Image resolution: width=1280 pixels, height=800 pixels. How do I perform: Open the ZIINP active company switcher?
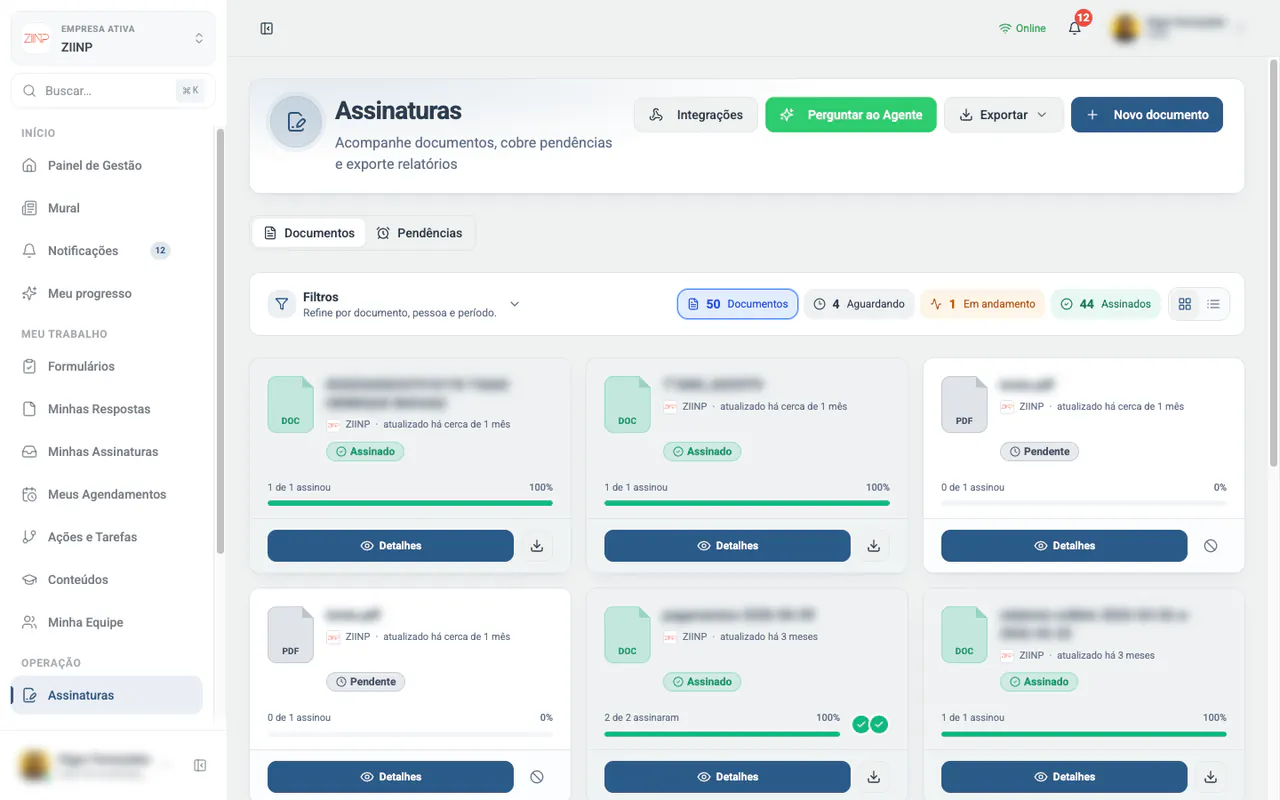click(113, 38)
